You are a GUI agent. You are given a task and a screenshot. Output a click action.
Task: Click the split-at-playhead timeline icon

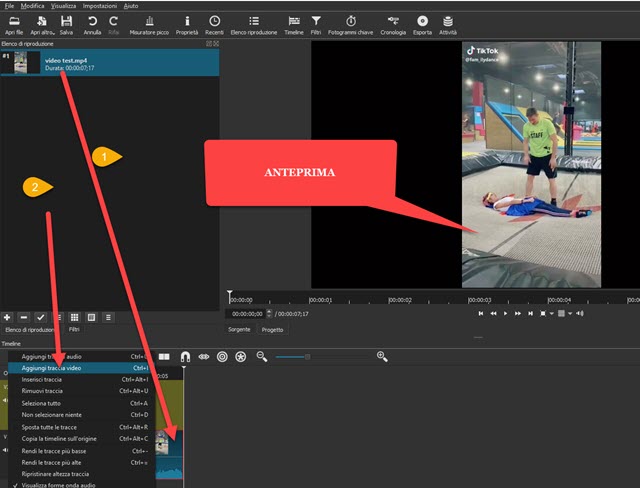pyautogui.click(x=164, y=357)
